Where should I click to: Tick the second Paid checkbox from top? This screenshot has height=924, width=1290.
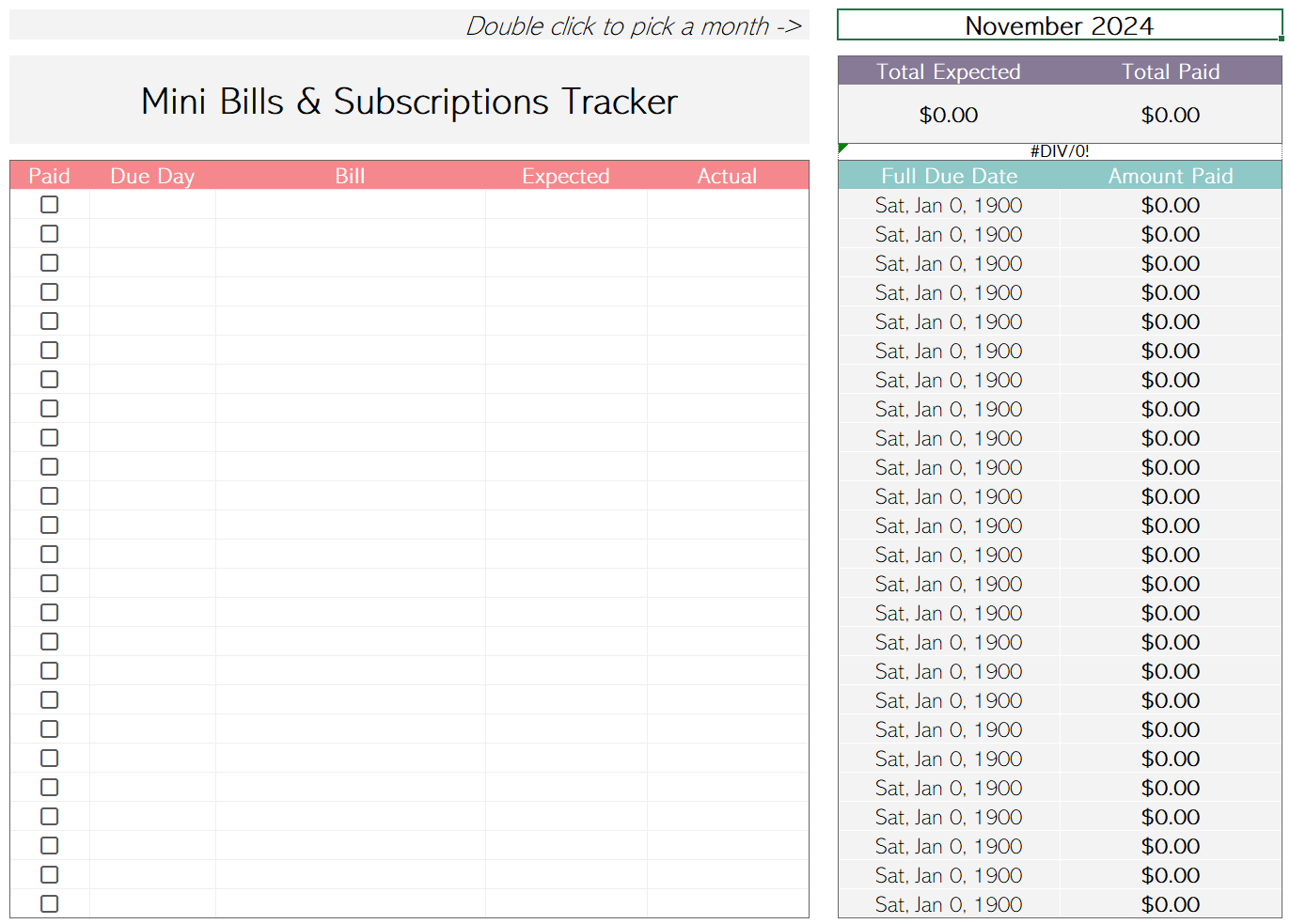[x=50, y=234]
